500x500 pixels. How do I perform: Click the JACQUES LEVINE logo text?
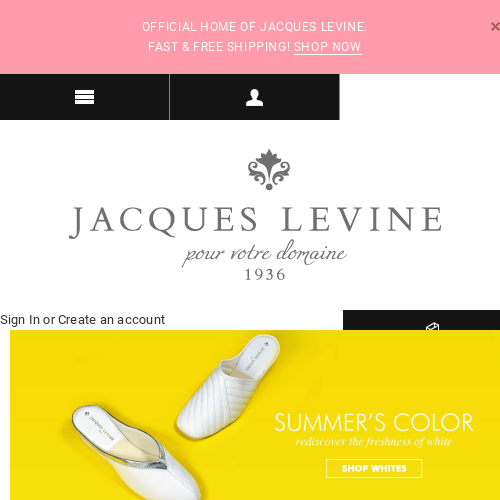[256, 221]
